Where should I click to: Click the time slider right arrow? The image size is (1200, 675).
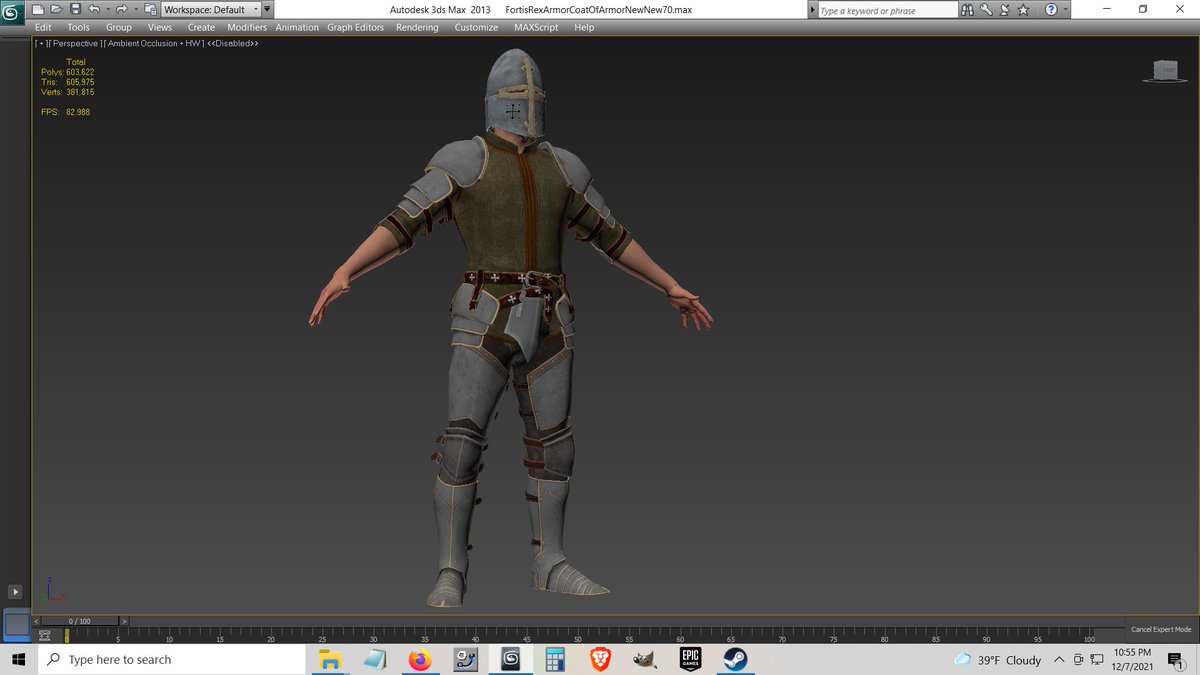click(x=123, y=621)
